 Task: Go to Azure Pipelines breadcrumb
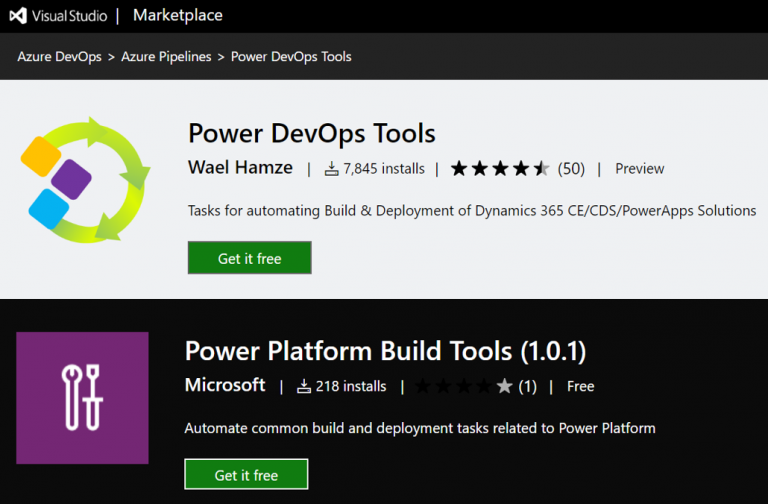click(166, 57)
